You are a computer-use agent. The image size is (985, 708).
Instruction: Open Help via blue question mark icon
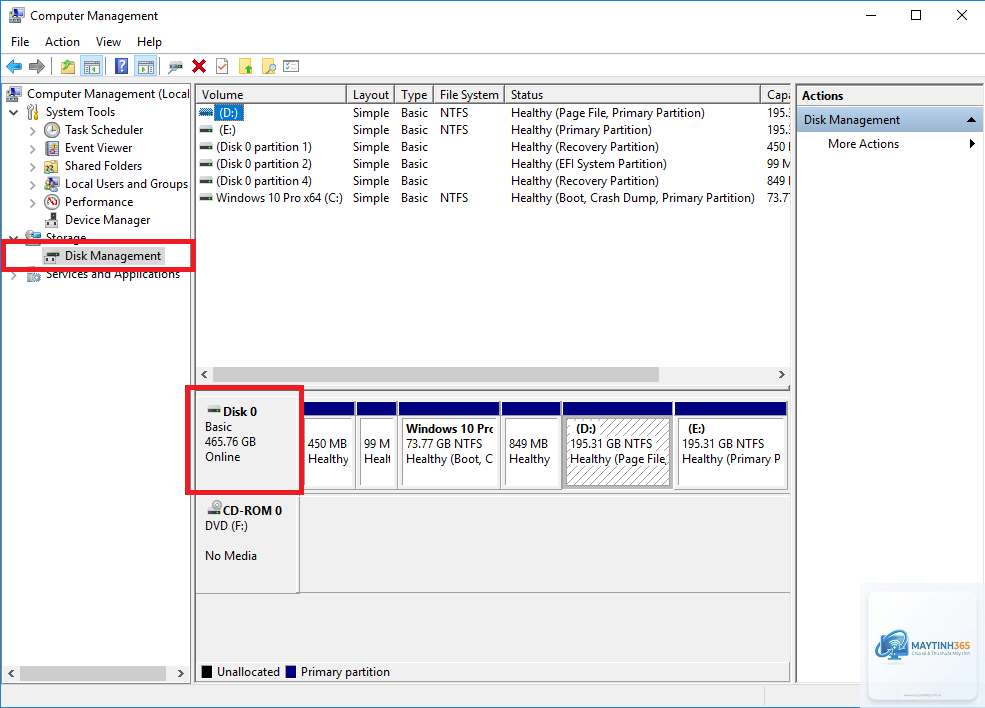pos(121,66)
